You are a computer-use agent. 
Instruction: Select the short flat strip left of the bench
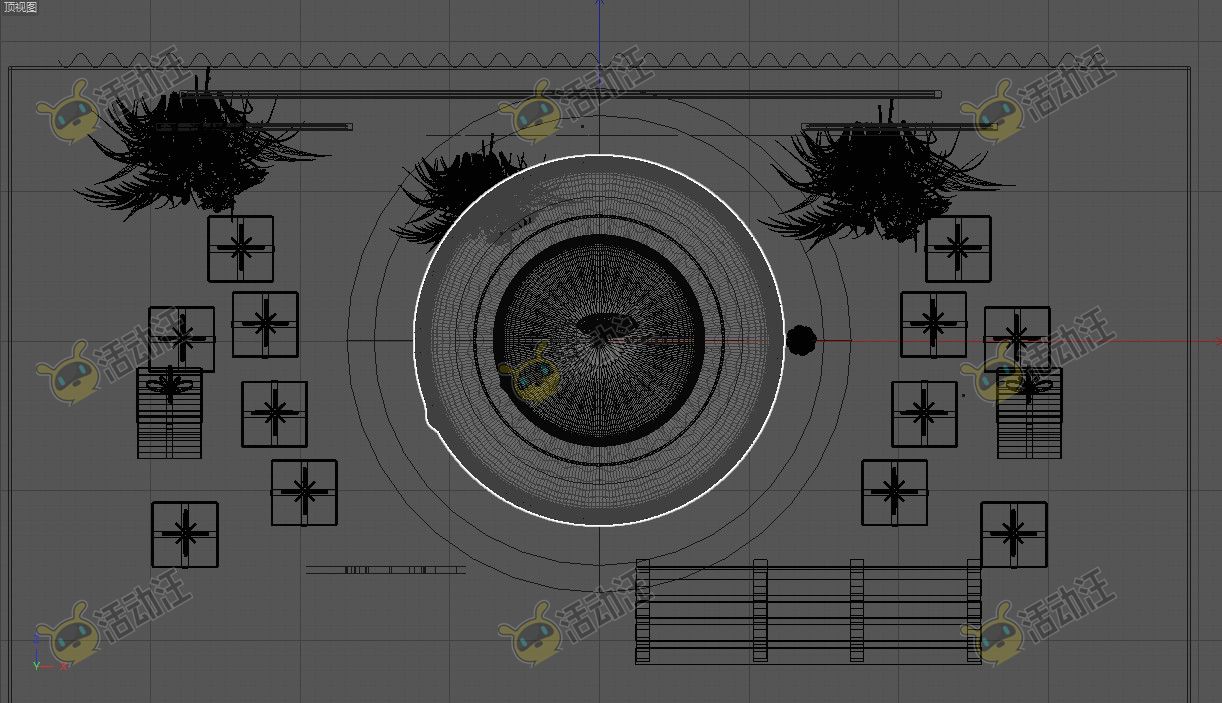[385, 570]
